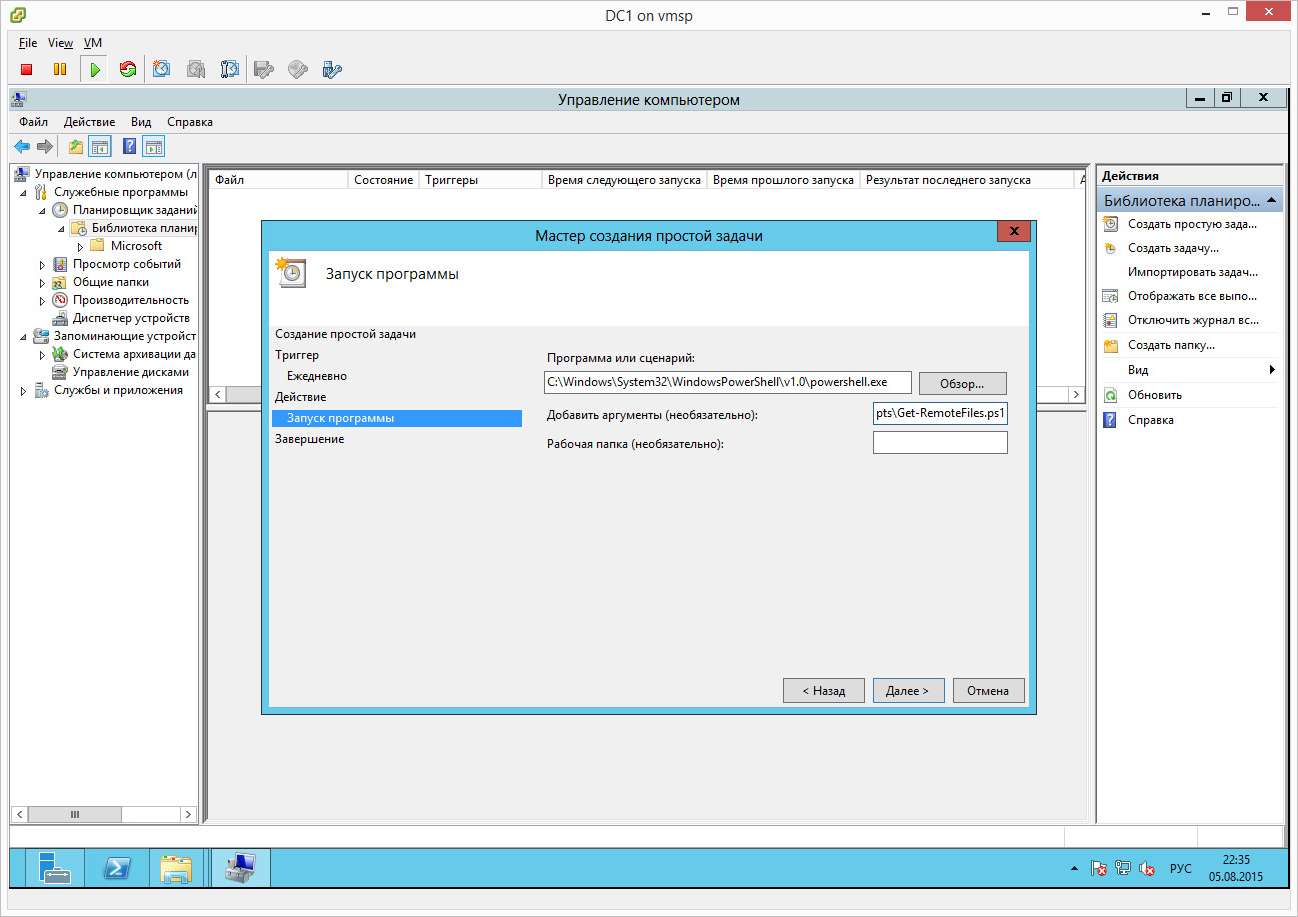This screenshot has width=1298, height=917.
Task: Expand the Просмотр событий node
Action: pos(42,264)
